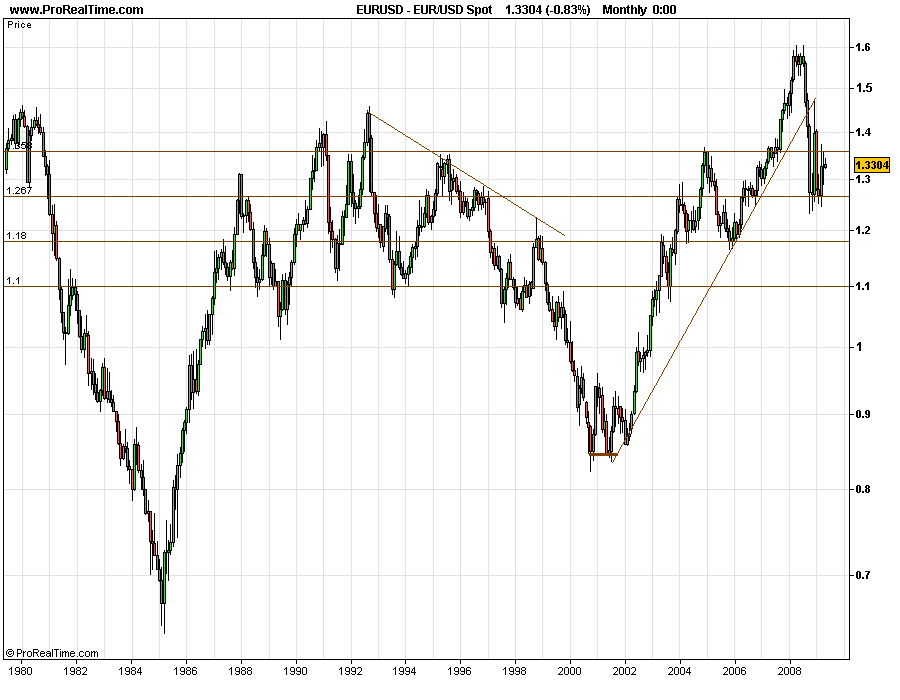Click the Price label in chart corner
Screen dimensions: 900x700
point(20,25)
